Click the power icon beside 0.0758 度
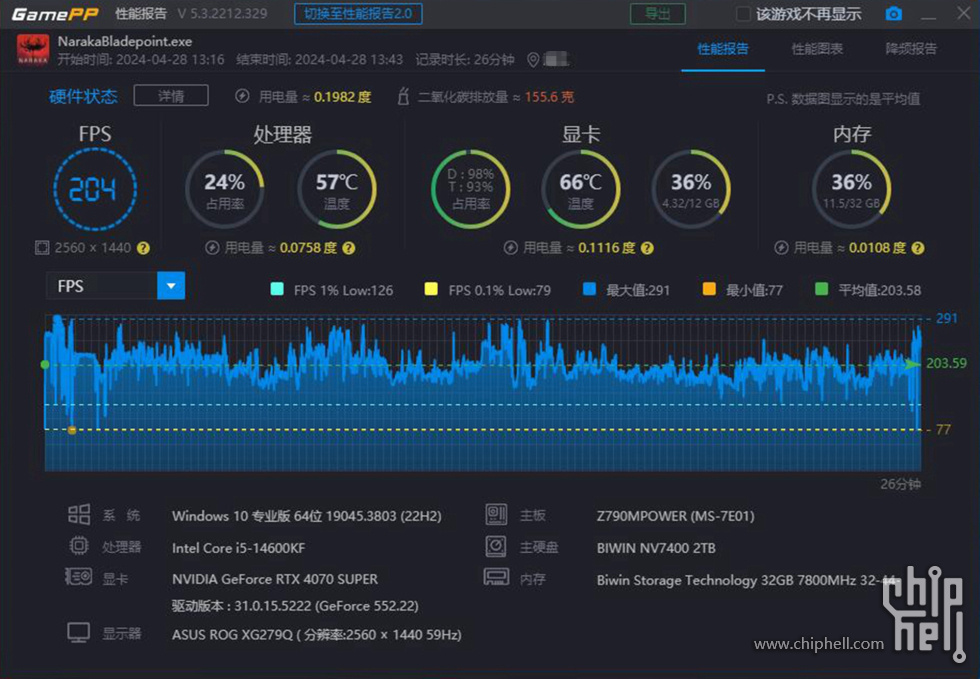This screenshot has height=679, width=980. (212, 248)
